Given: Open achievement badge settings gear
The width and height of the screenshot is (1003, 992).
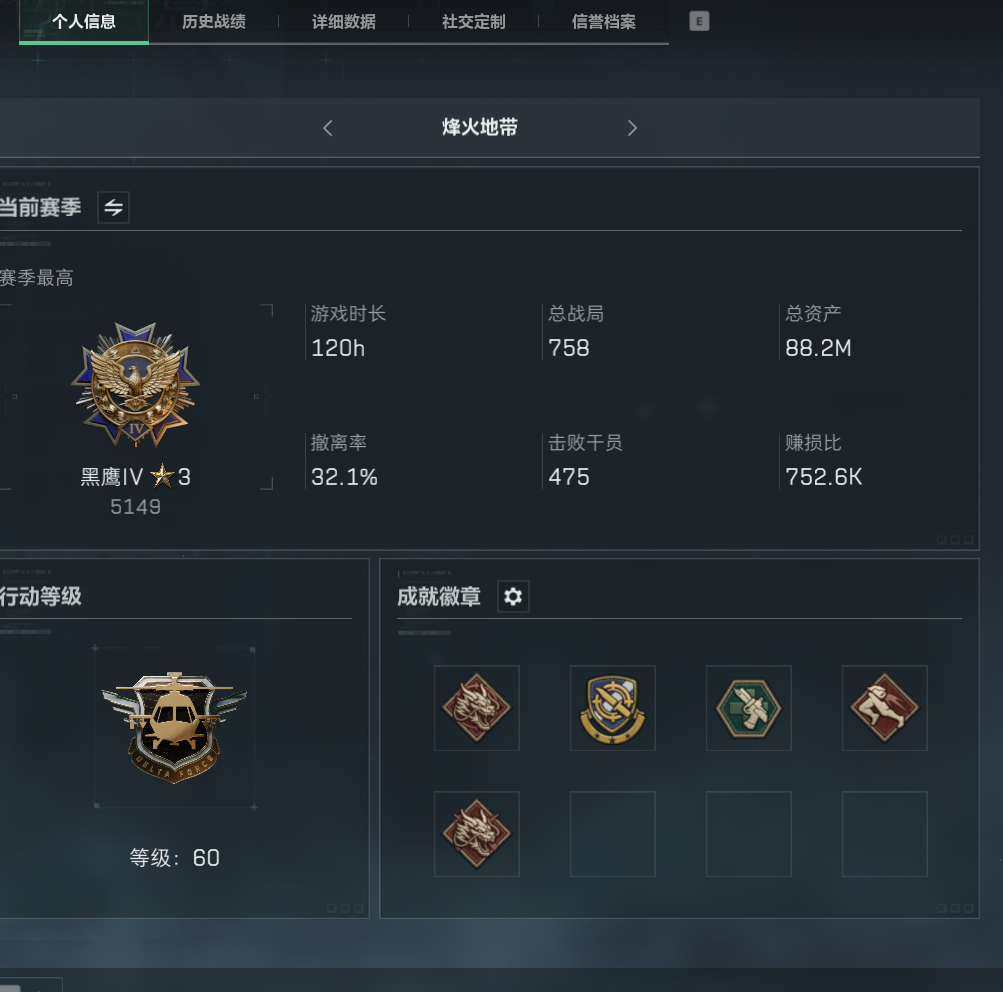Looking at the screenshot, I should (x=513, y=597).
